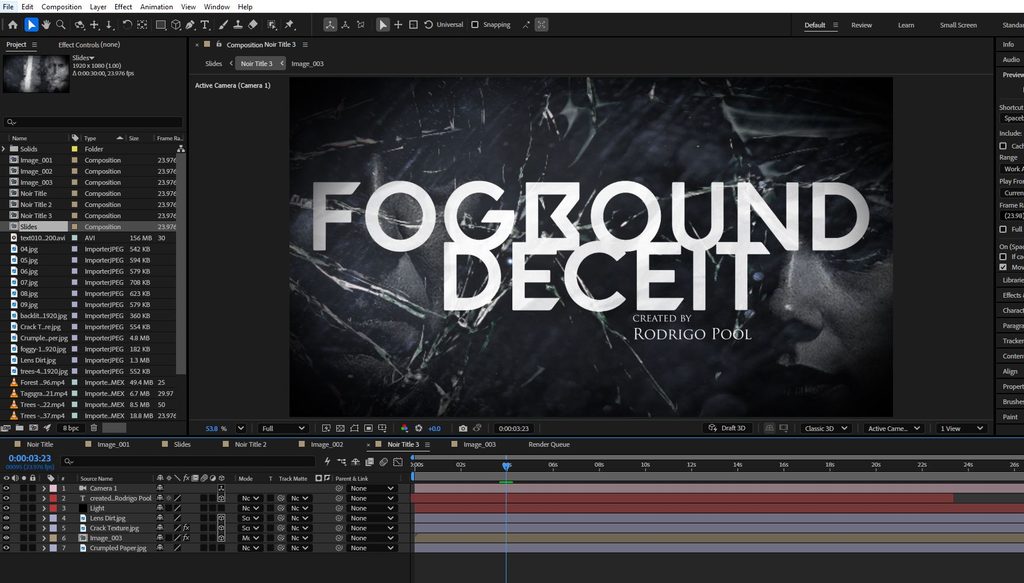Expand the Crumpled Paper.jpg layer properties
1024x583 pixels.
[x=44, y=548]
